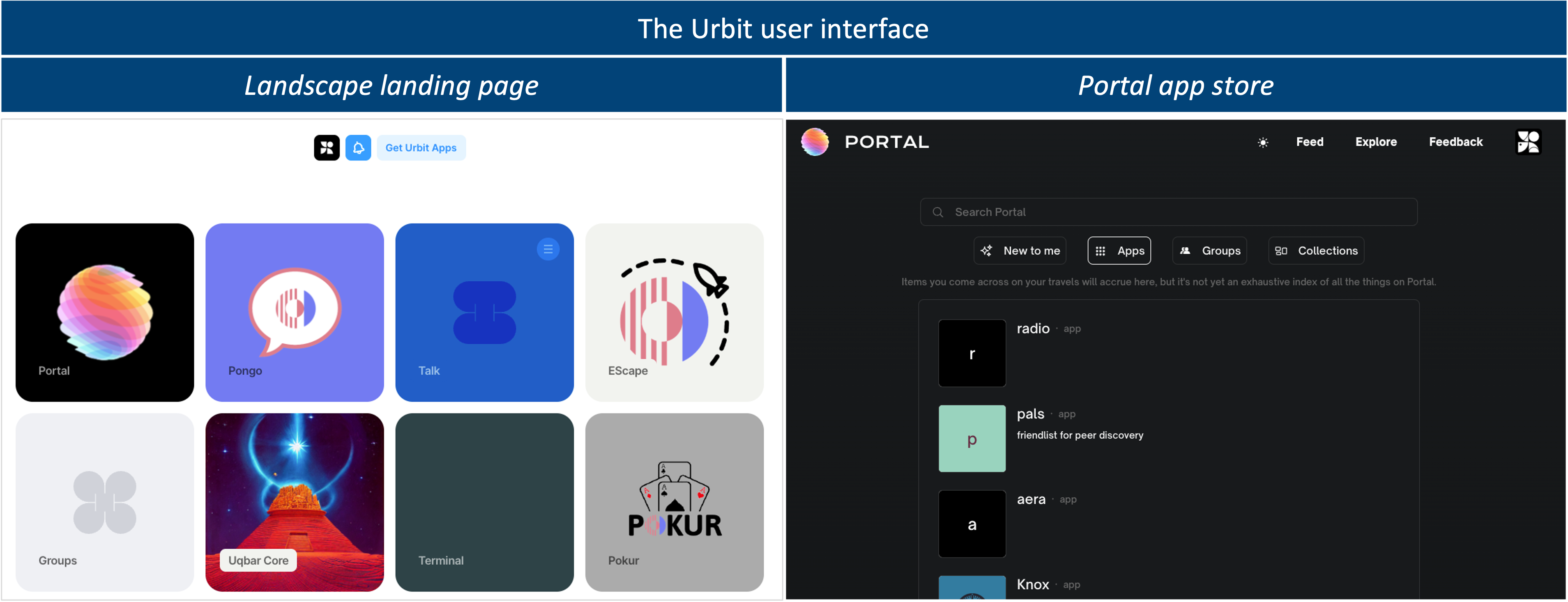Open the Talk tile's options menu
This screenshot has height=602, width=1568.
point(548,248)
